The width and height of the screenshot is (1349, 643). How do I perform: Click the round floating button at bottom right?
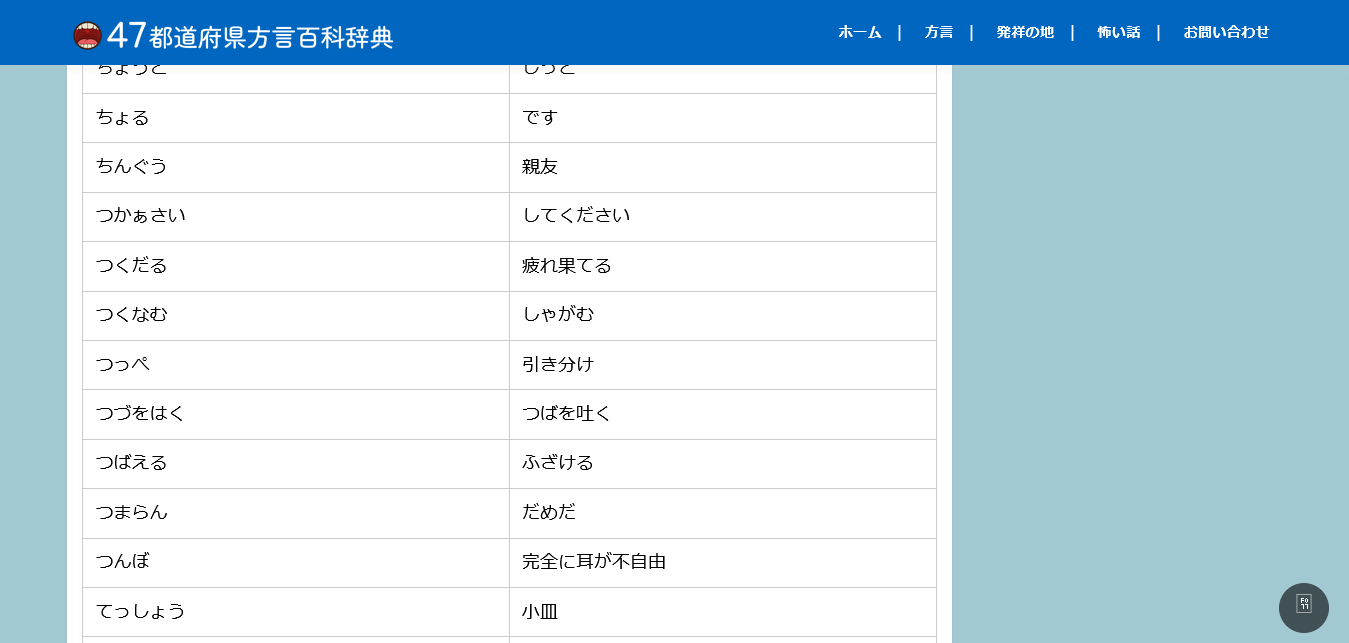(1304, 608)
